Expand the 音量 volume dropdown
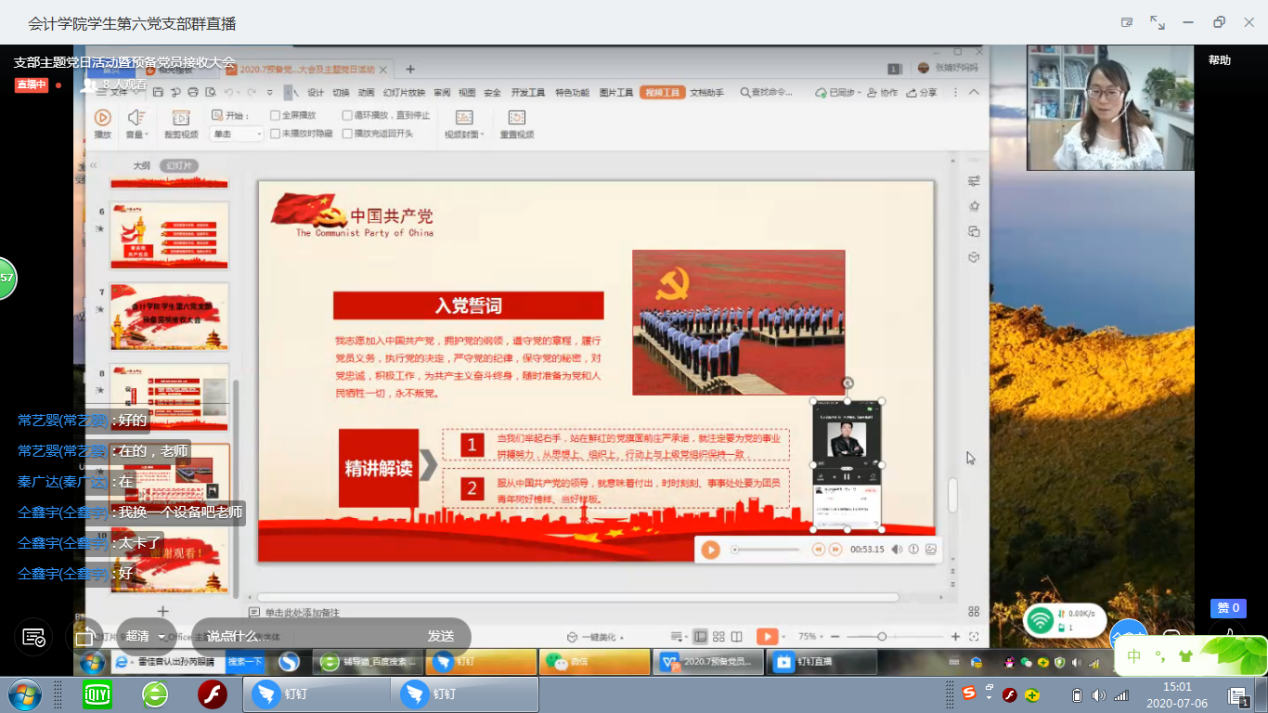1268x713 pixels. pos(137,123)
